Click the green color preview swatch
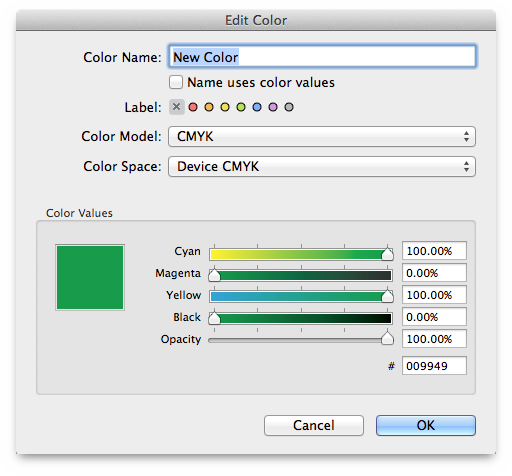 click(90, 277)
